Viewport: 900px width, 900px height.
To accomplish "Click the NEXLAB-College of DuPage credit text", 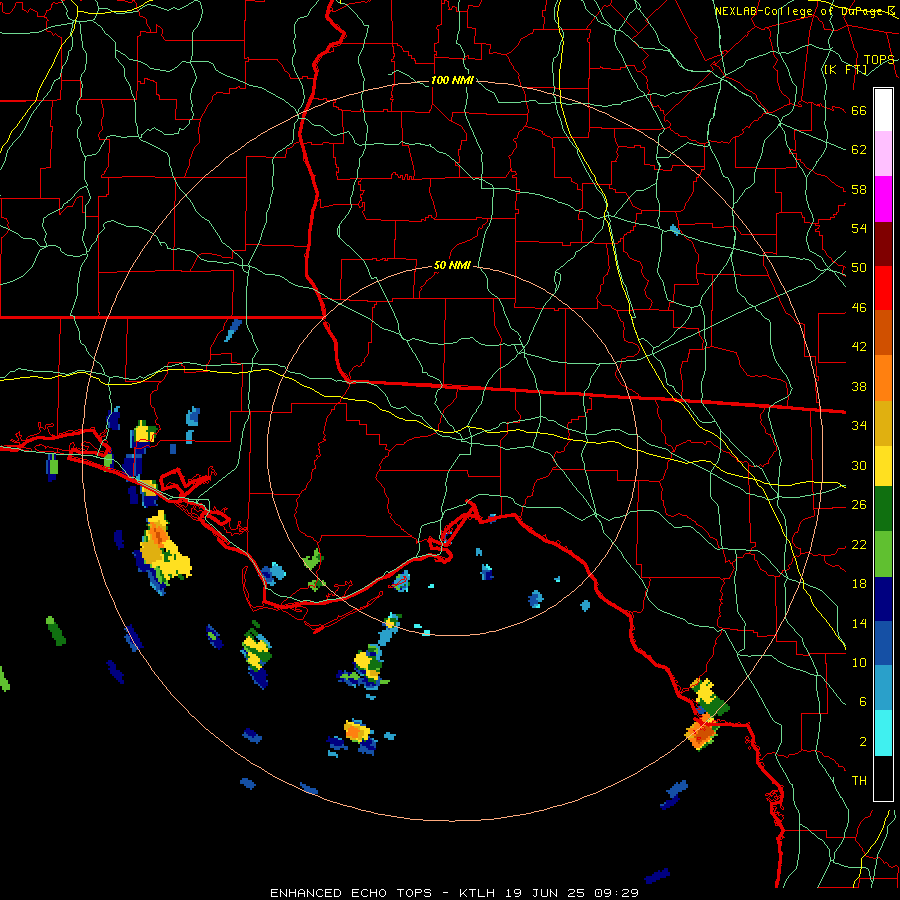I will 805,11.
